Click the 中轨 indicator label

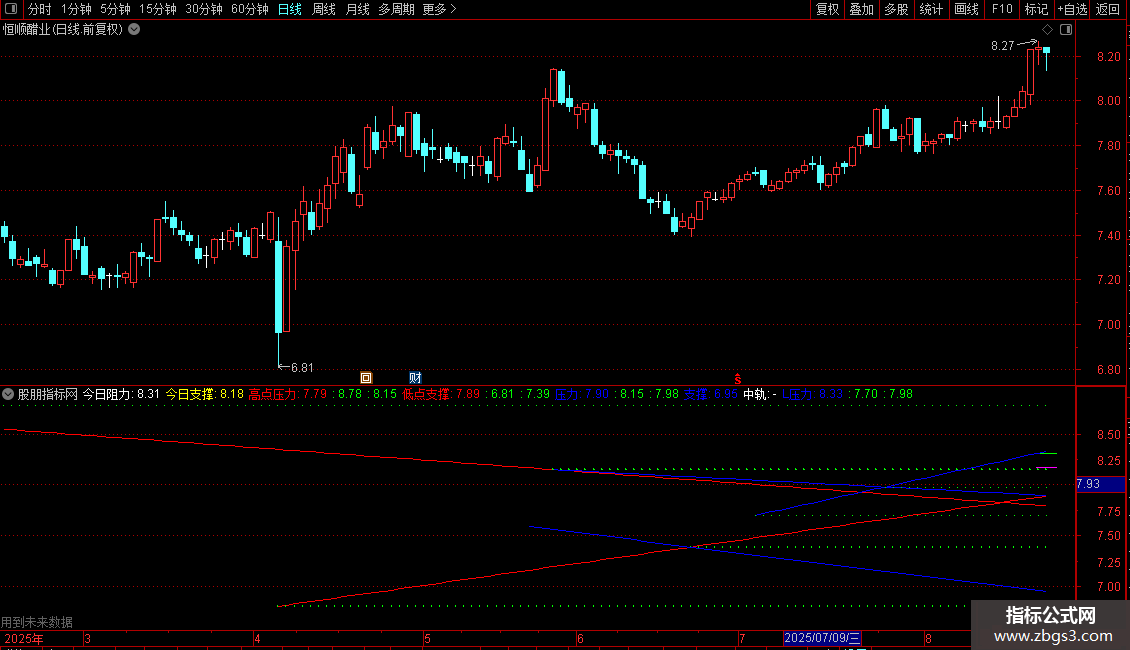click(x=756, y=394)
